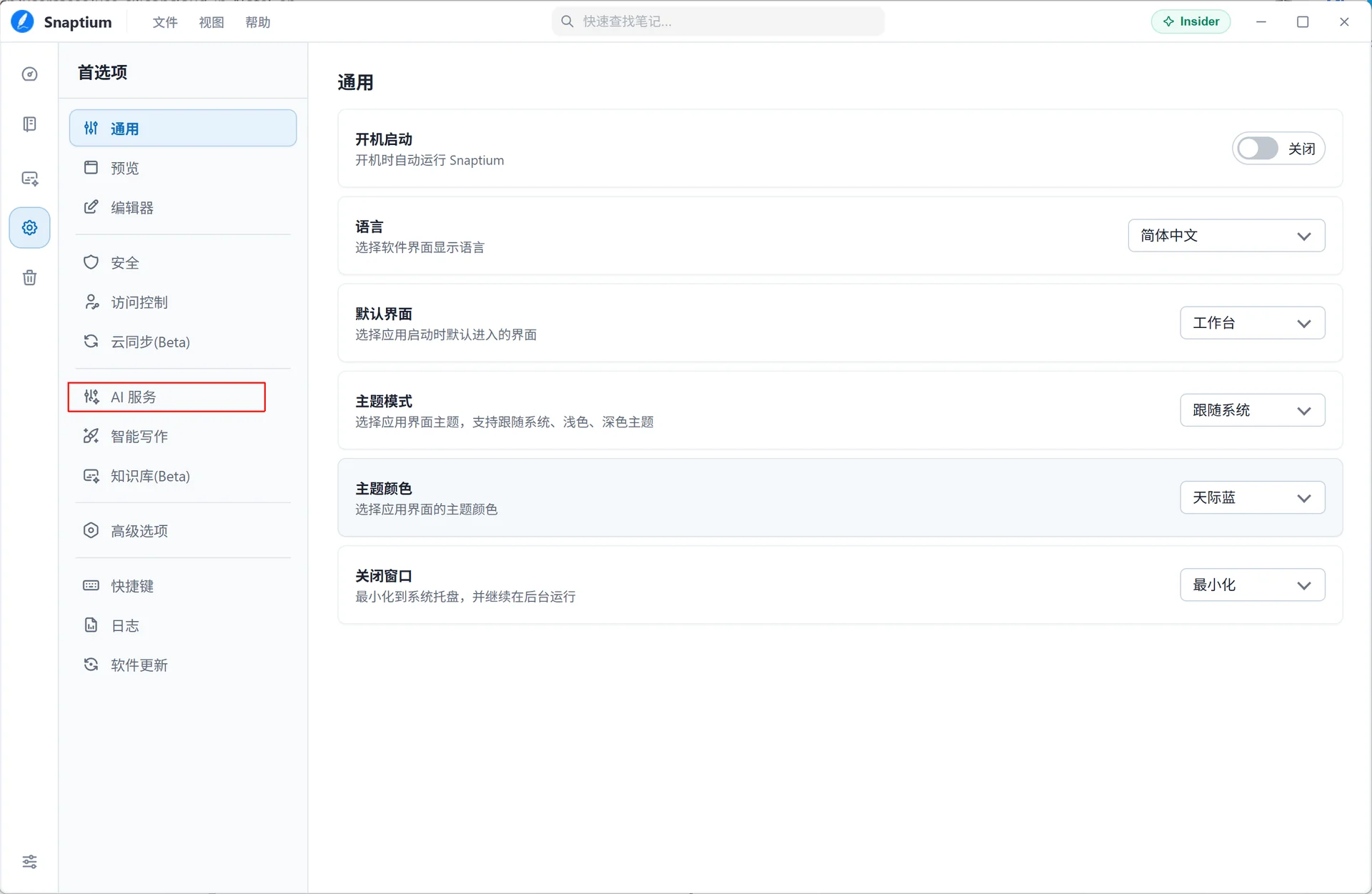Click the hexagon icon beside 高级选项

tap(91, 530)
